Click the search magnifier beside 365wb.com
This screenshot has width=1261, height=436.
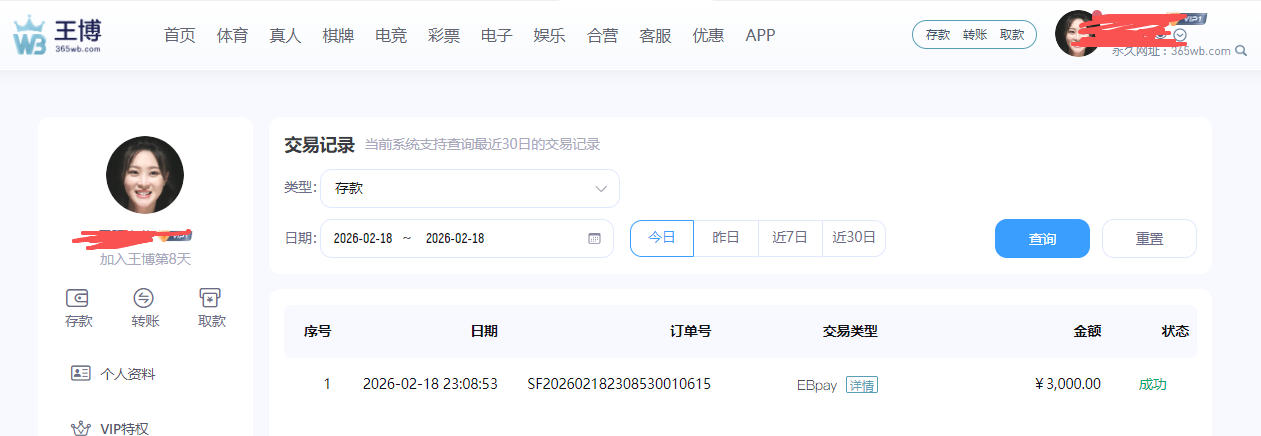point(1242,51)
